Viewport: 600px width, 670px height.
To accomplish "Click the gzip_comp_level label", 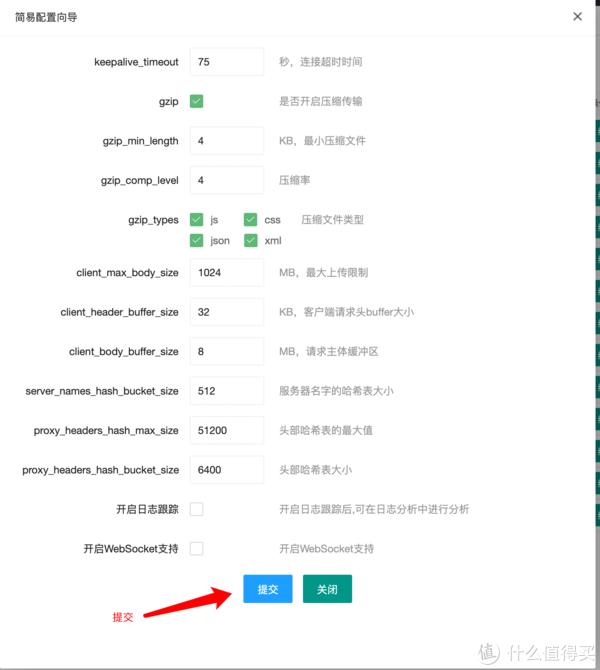I will (x=140, y=180).
